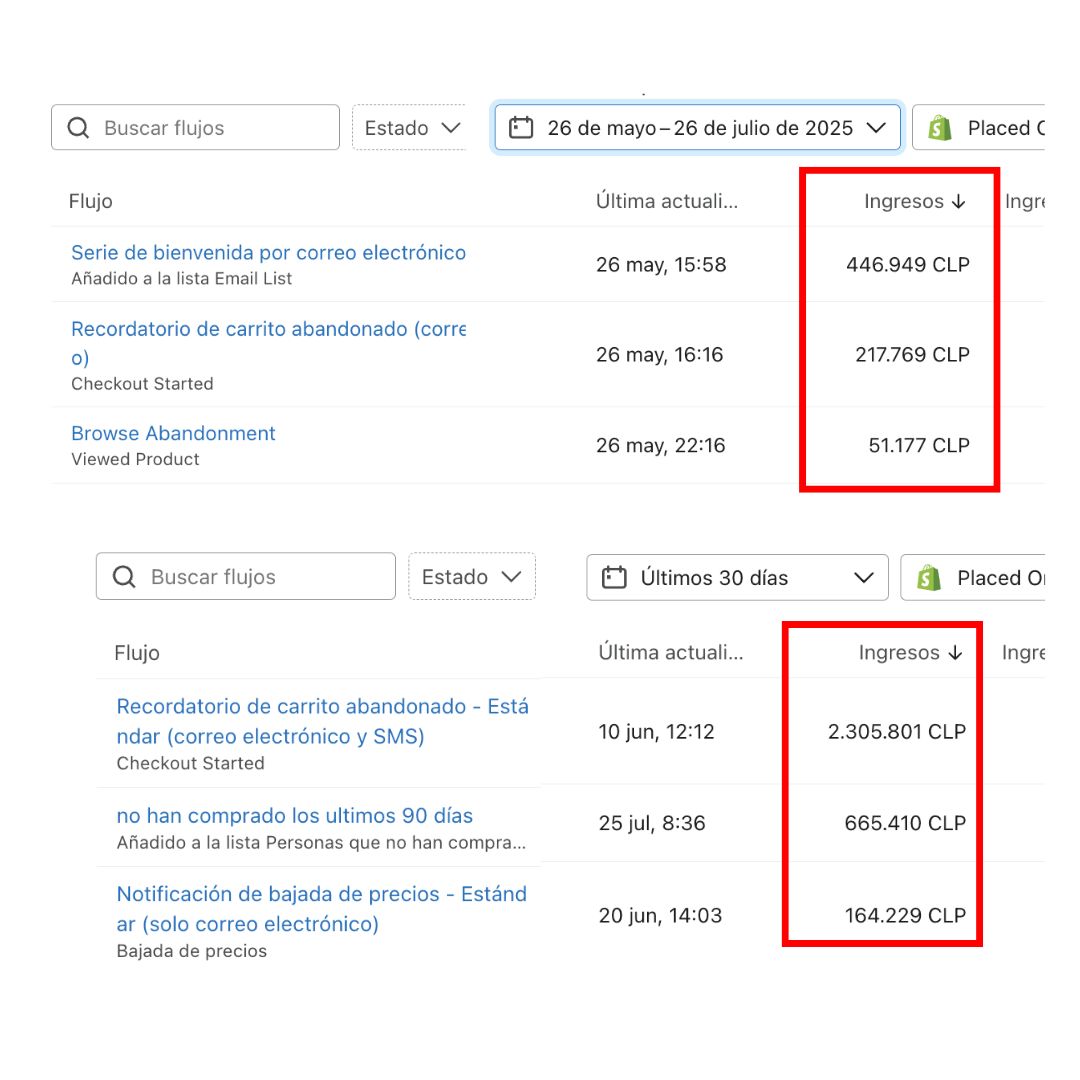This screenshot has width=1080, height=1080.
Task: Click the sort arrow next to Ingresos in upper table
Action: [x=959, y=202]
